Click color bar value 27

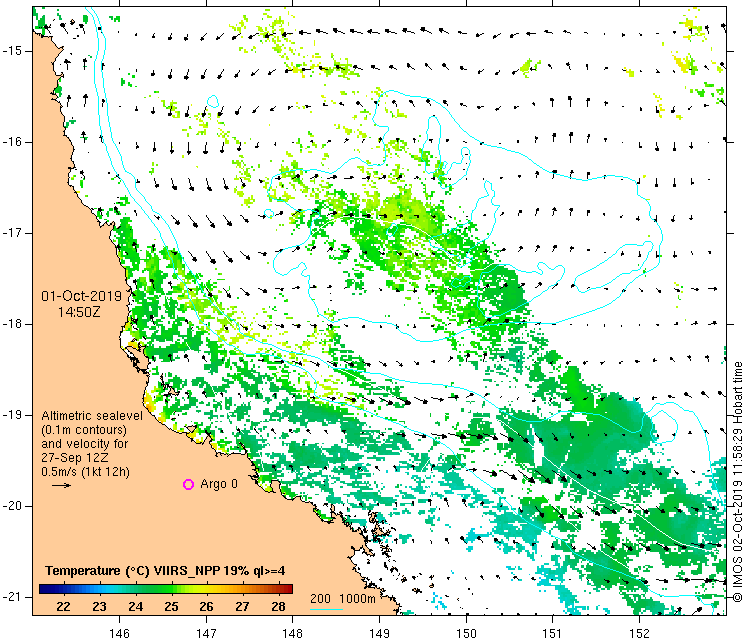point(242,607)
